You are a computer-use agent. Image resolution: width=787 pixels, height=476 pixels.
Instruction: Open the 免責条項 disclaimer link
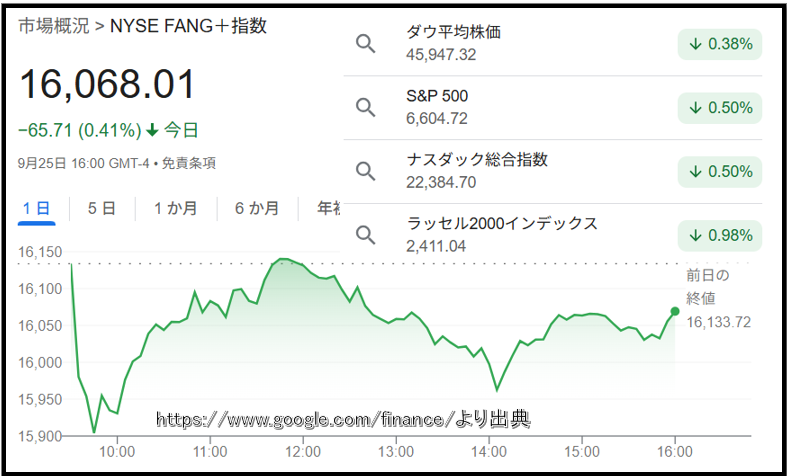coord(188,163)
